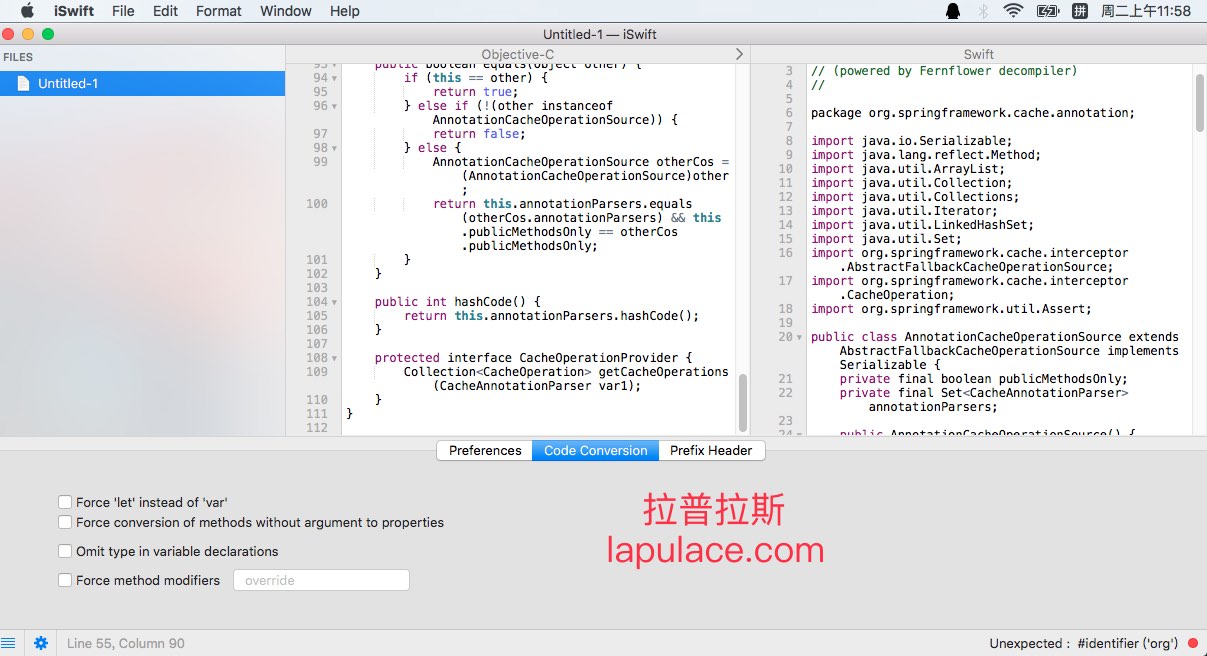
Task: Switch to the Prefix Header tab
Action: pos(711,450)
